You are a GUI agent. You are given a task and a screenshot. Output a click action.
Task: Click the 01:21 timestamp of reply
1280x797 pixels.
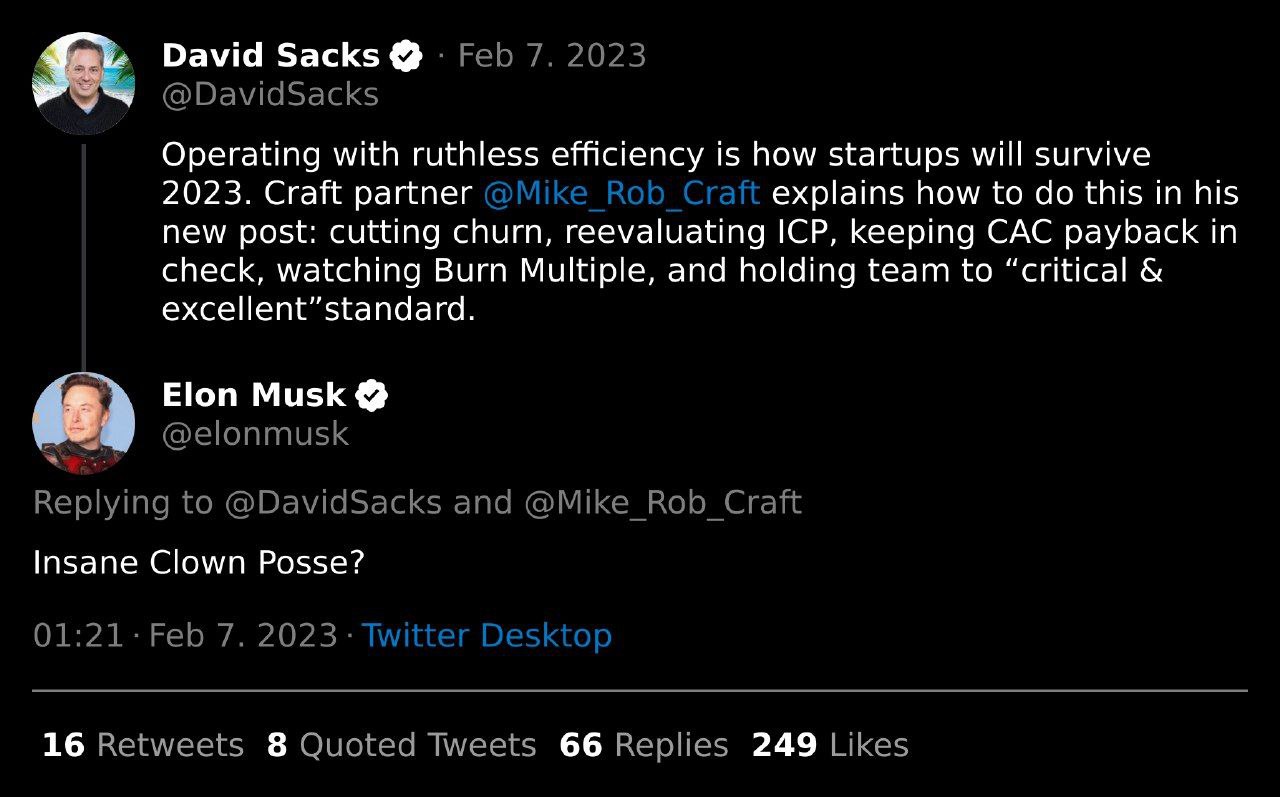[x=78, y=636]
